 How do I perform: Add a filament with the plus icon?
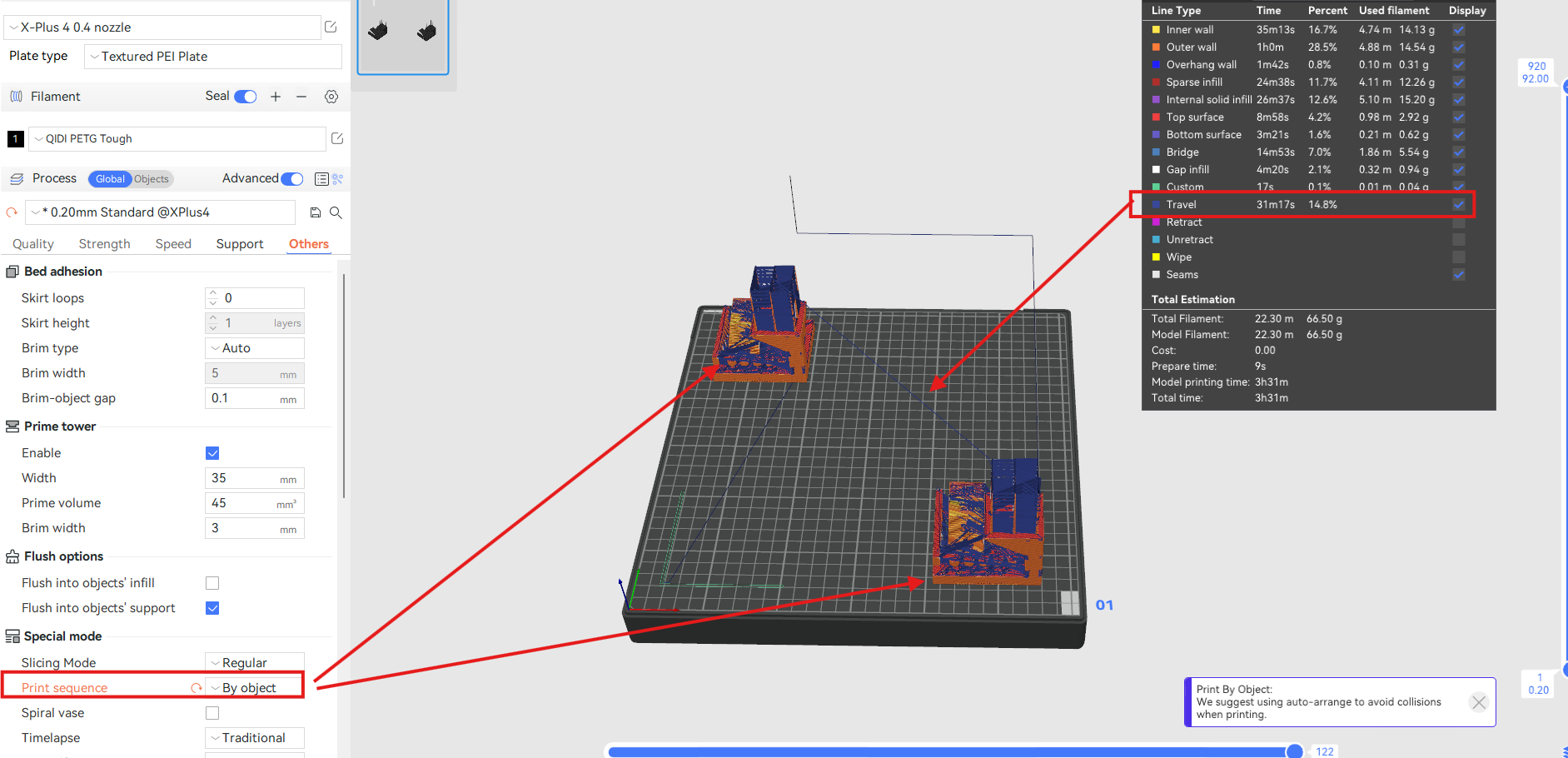pyautogui.click(x=276, y=97)
